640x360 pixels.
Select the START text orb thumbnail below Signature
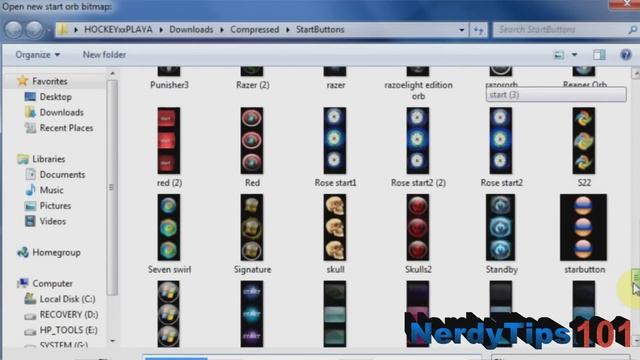point(252,313)
